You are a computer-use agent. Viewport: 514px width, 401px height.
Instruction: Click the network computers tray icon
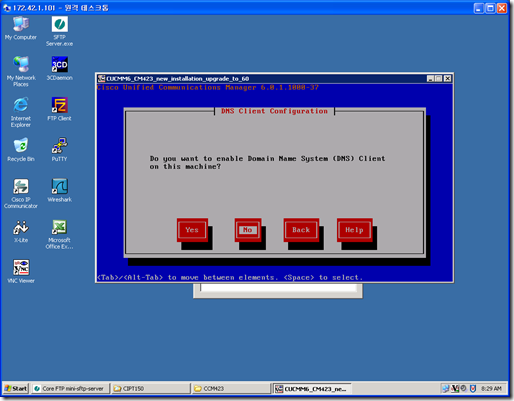[x=446, y=388]
